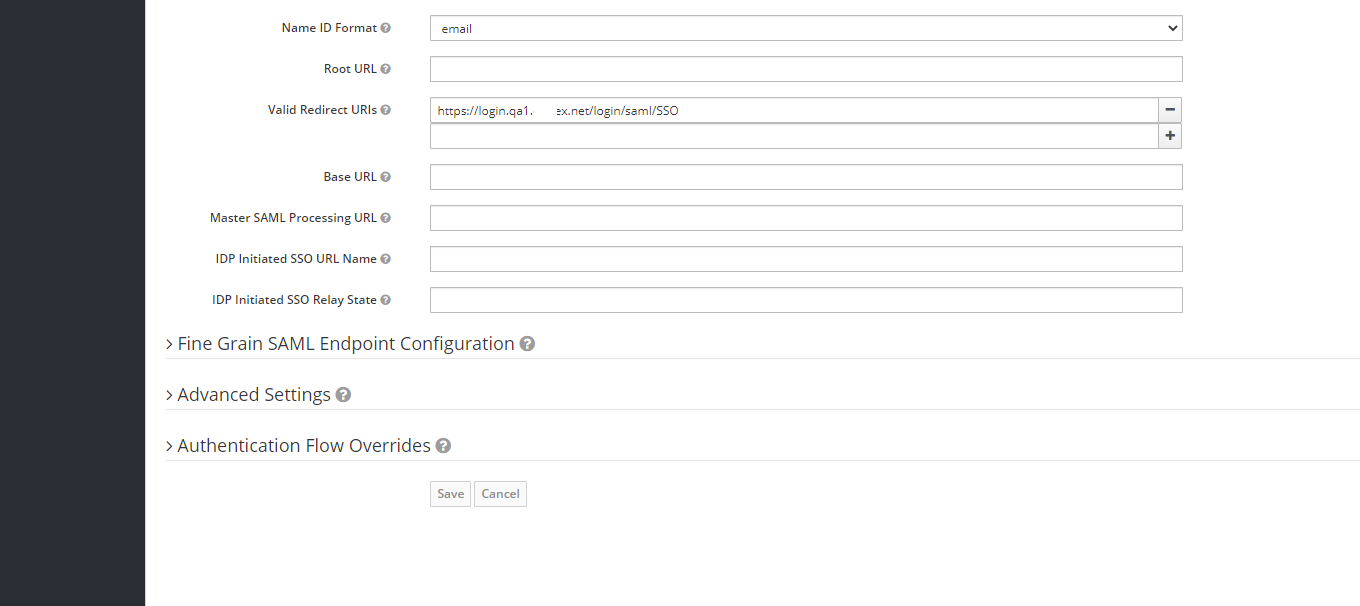This screenshot has height=606, width=1360.
Task: Click the Valid Redirect URIs help icon
Action: point(387,109)
